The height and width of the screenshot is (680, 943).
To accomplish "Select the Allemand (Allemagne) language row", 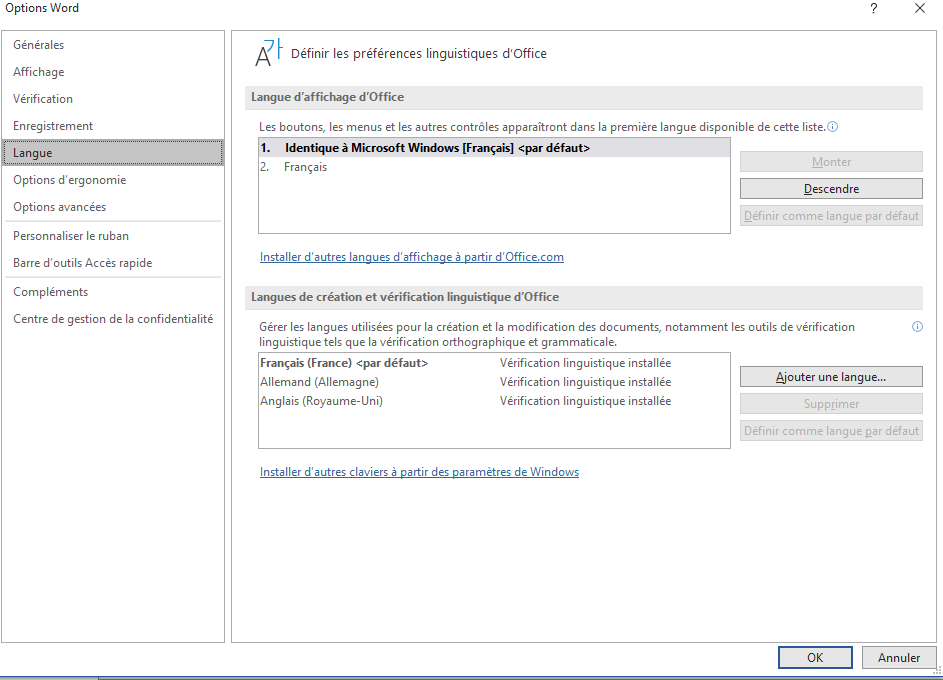I will coord(494,382).
